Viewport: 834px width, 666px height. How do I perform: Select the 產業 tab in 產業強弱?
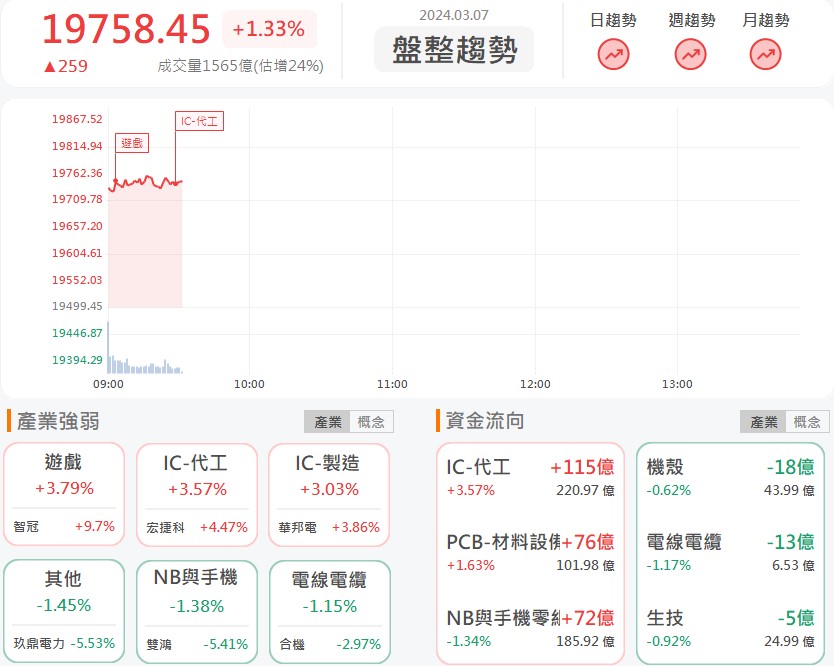[x=327, y=422]
